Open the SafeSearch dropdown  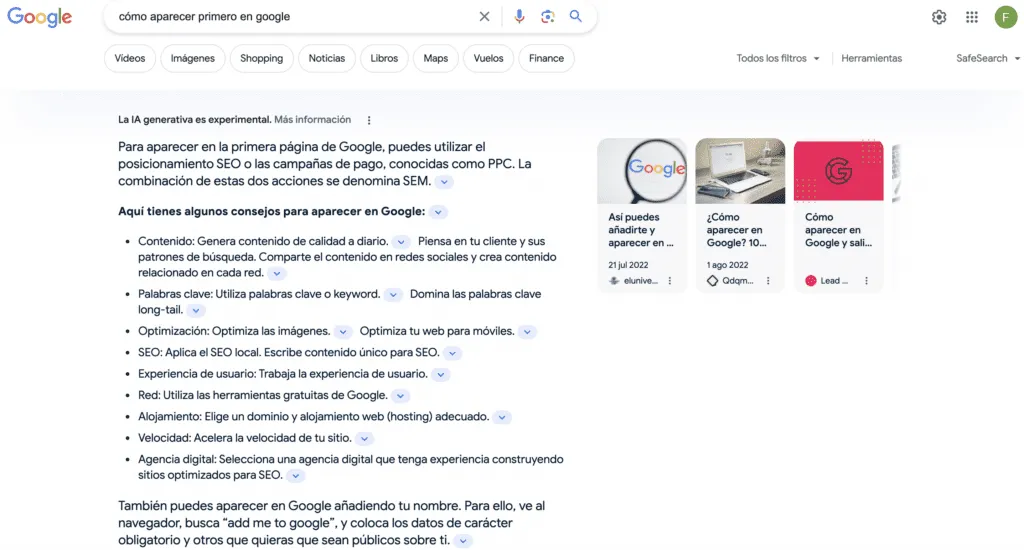(x=987, y=58)
